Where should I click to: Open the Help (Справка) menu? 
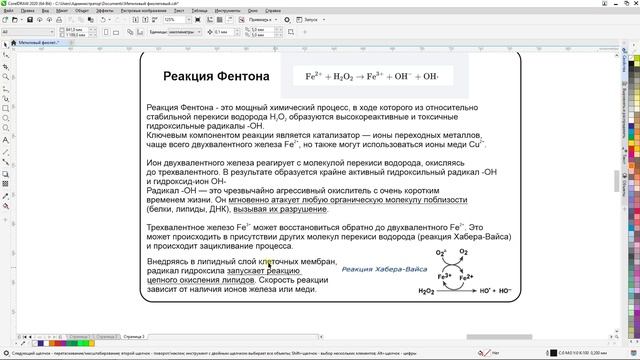pos(273,11)
